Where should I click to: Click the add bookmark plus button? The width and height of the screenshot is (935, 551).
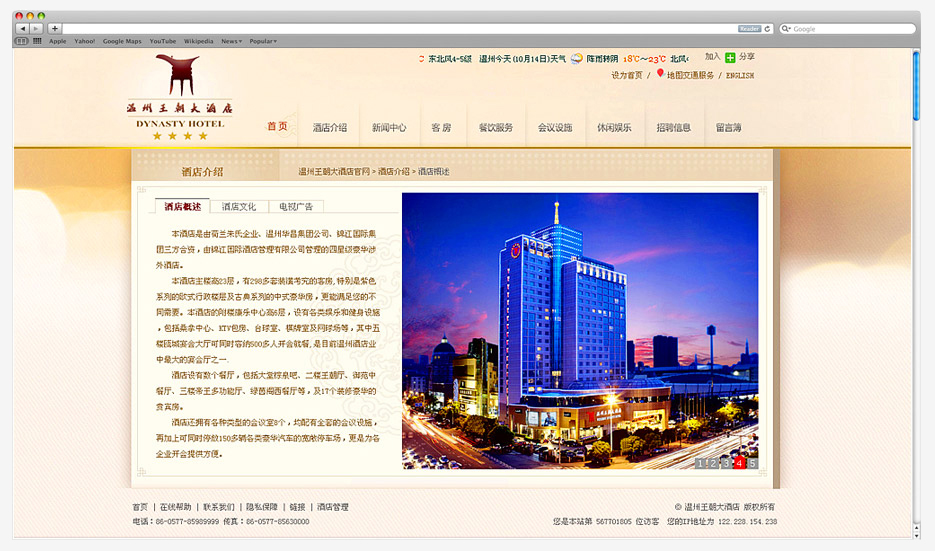tap(54, 29)
